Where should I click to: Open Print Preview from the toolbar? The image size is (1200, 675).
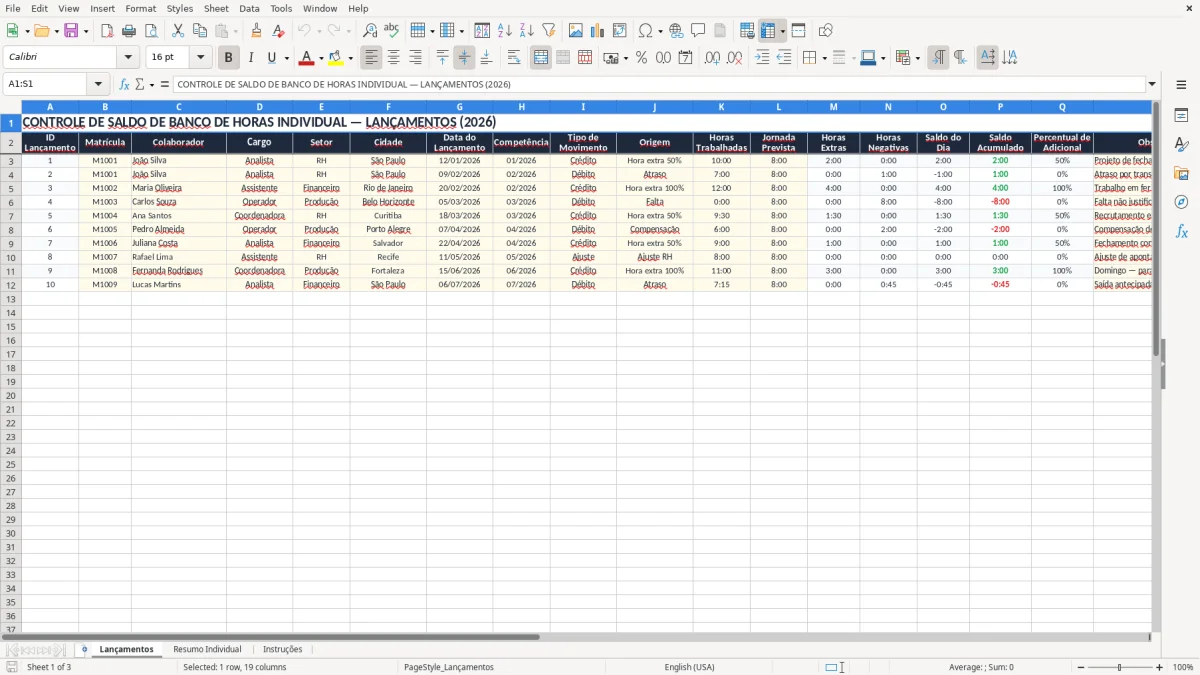(151, 31)
